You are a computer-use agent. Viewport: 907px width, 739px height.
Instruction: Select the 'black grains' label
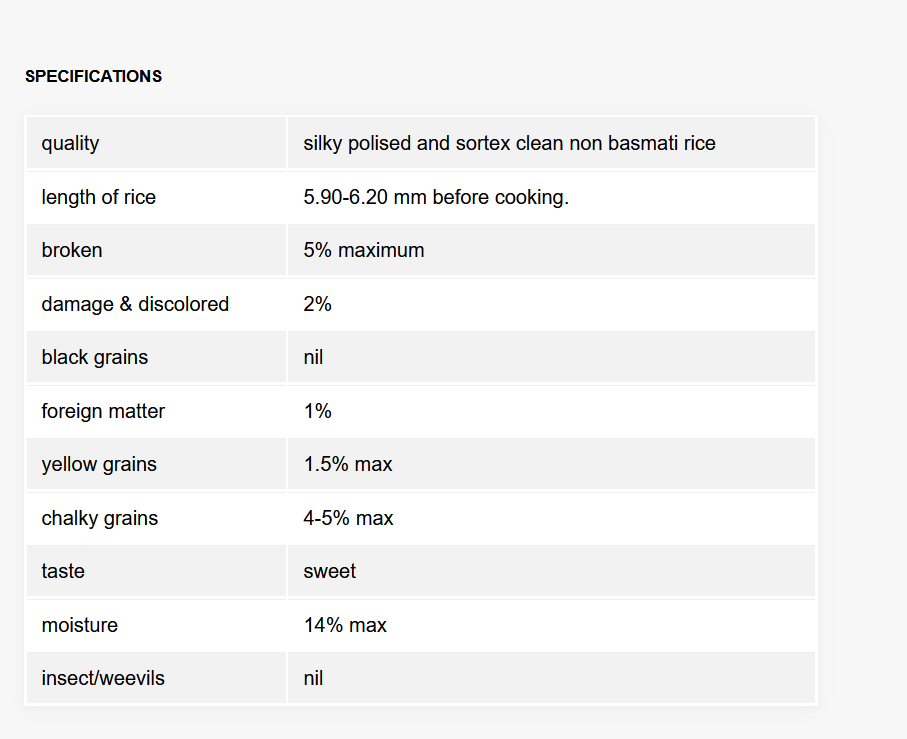95,357
